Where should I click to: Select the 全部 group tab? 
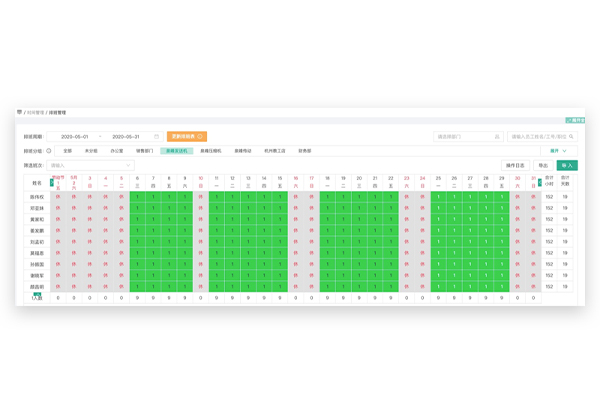(x=68, y=151)
